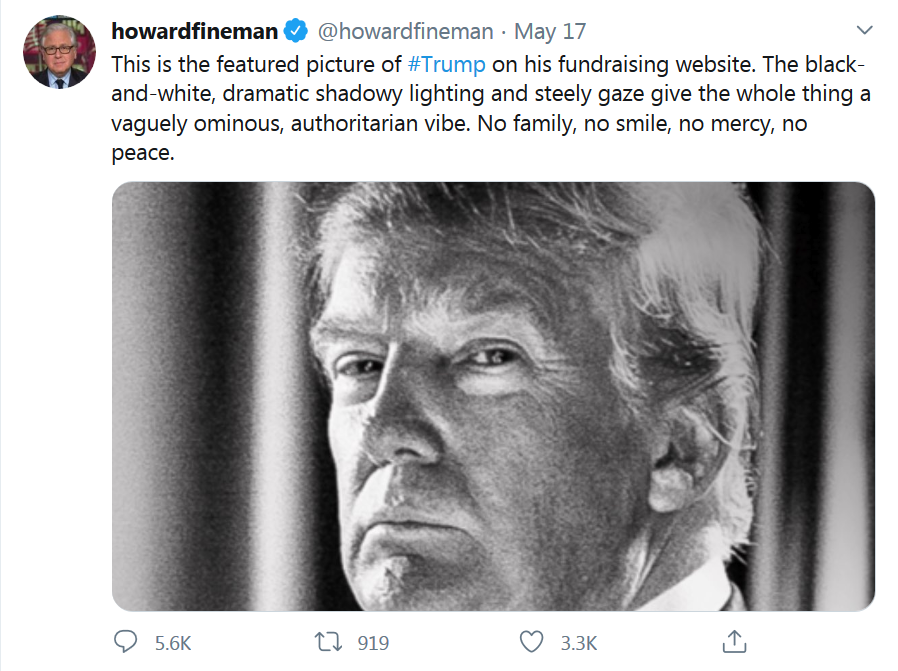Open howardfineman's profile avatar picture

click(x=59, y=52)
